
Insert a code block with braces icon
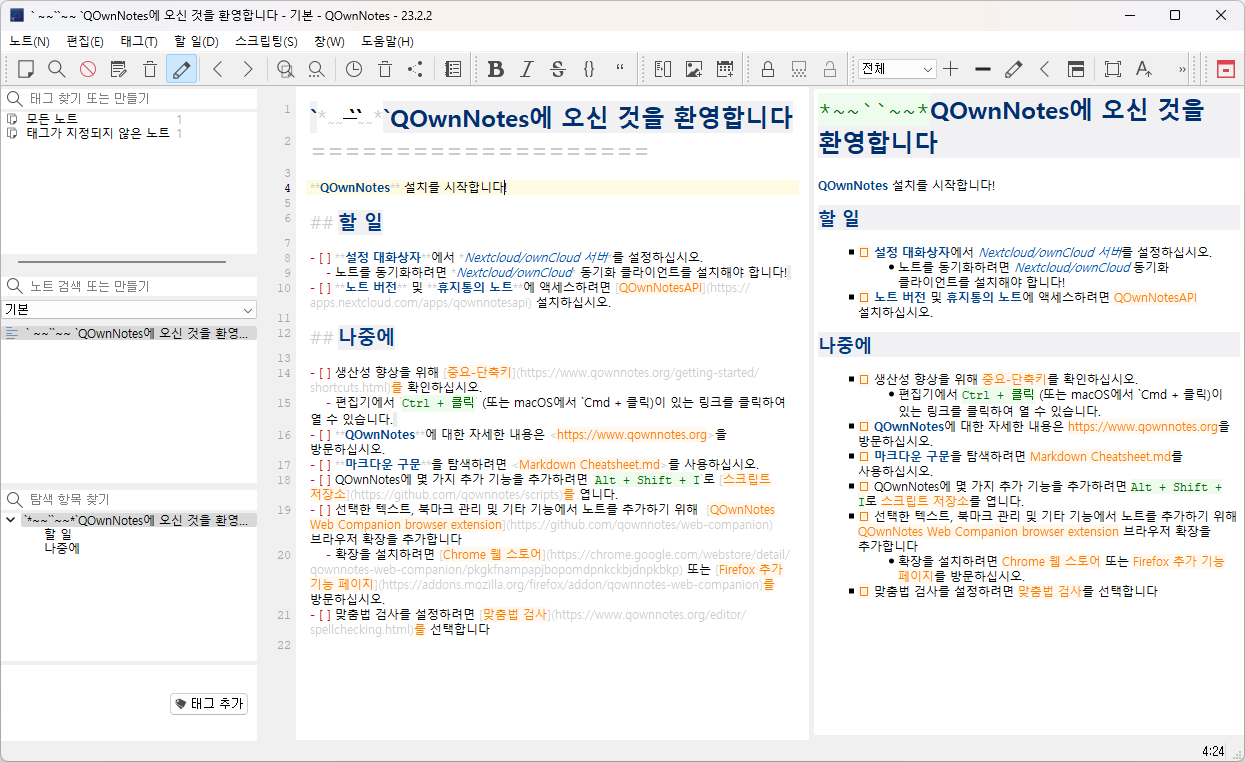click(589, 69)
